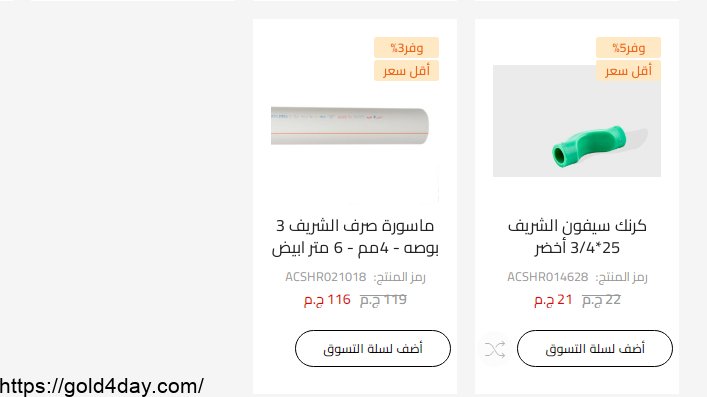Click the crossed-out 119 ج.م price
707x397 pixels.
coord(383,300)
